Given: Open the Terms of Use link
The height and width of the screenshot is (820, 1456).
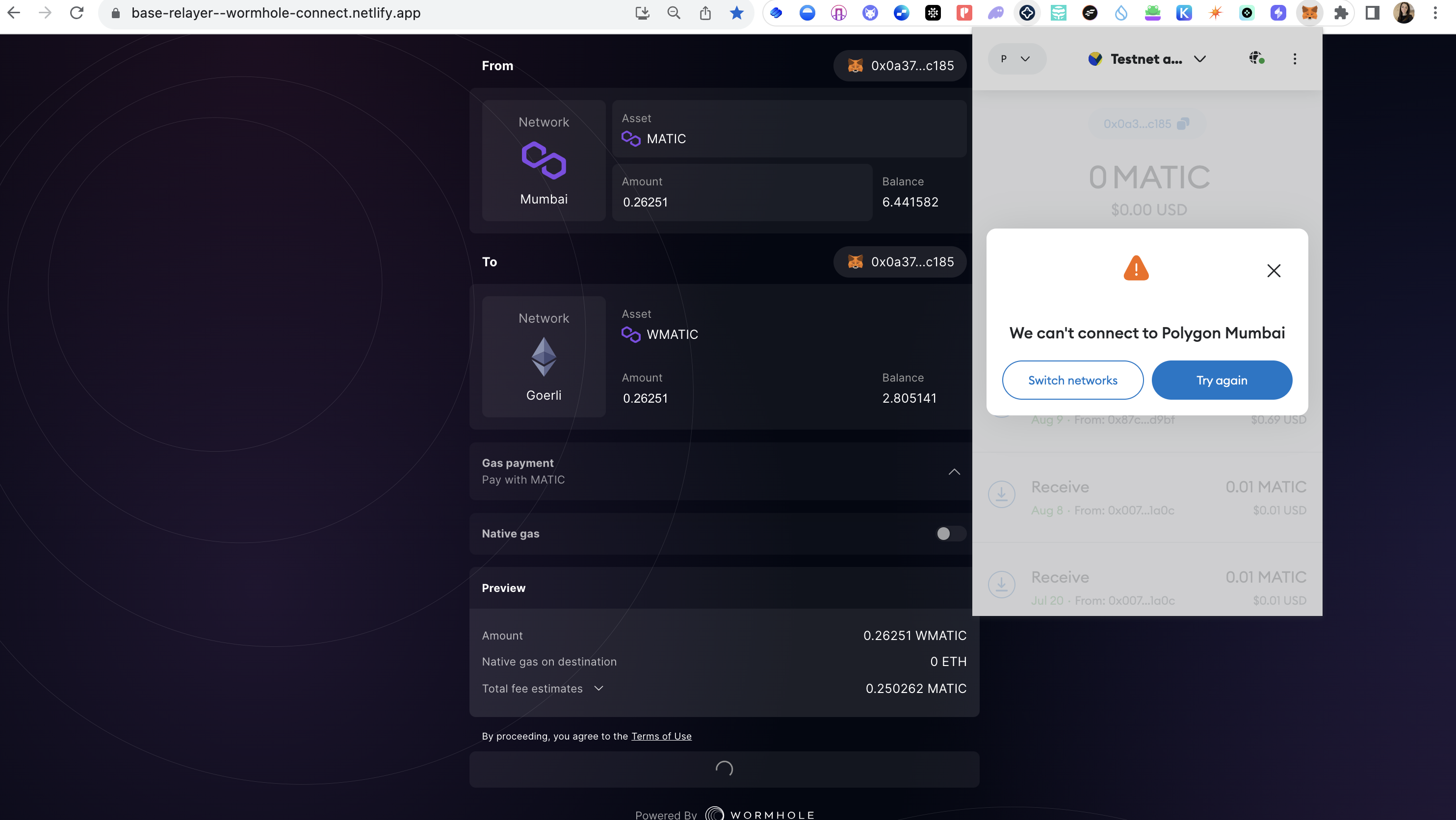Looking at the screenshot, I should coord(661,736).
